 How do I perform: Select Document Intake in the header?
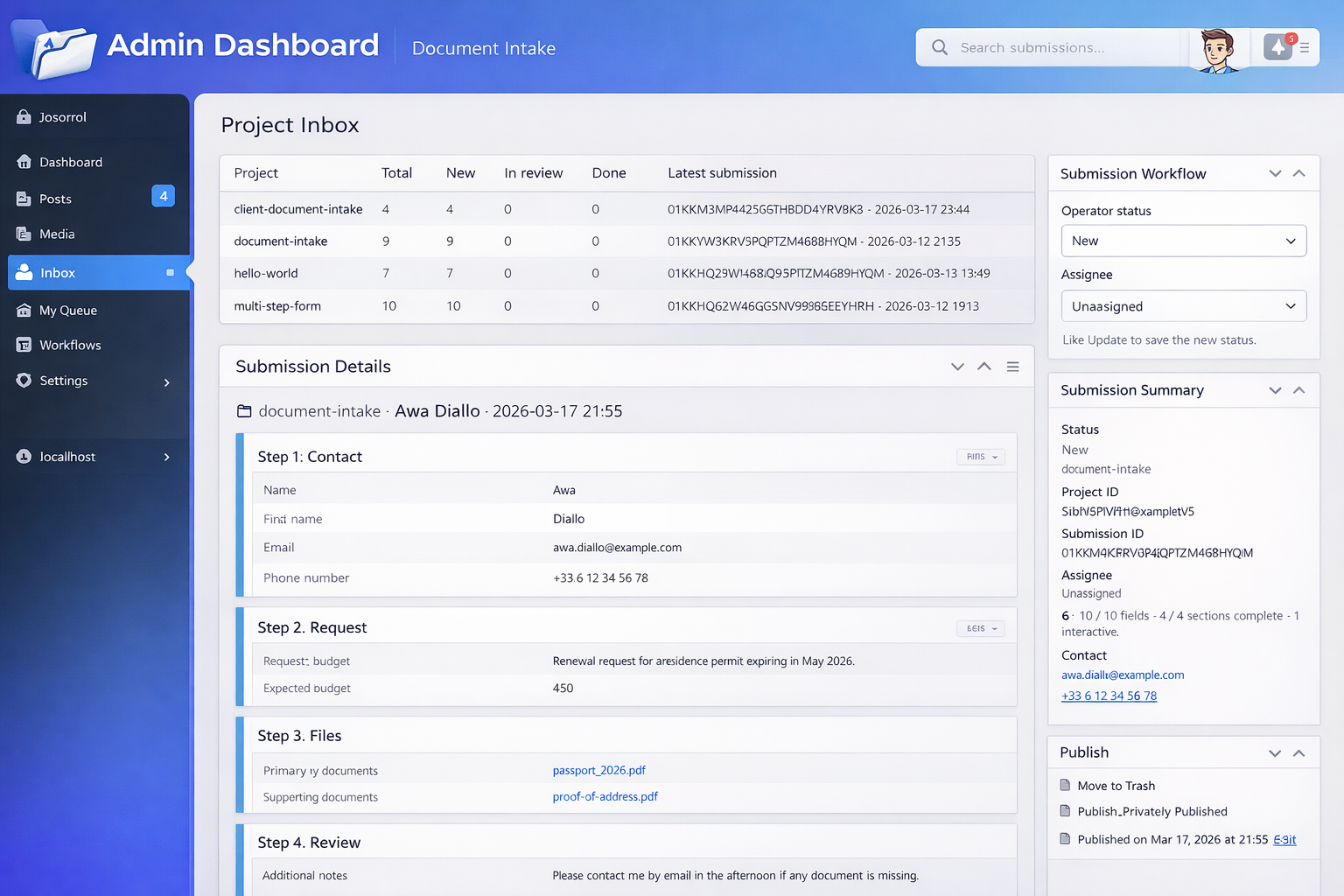(483, 49)
